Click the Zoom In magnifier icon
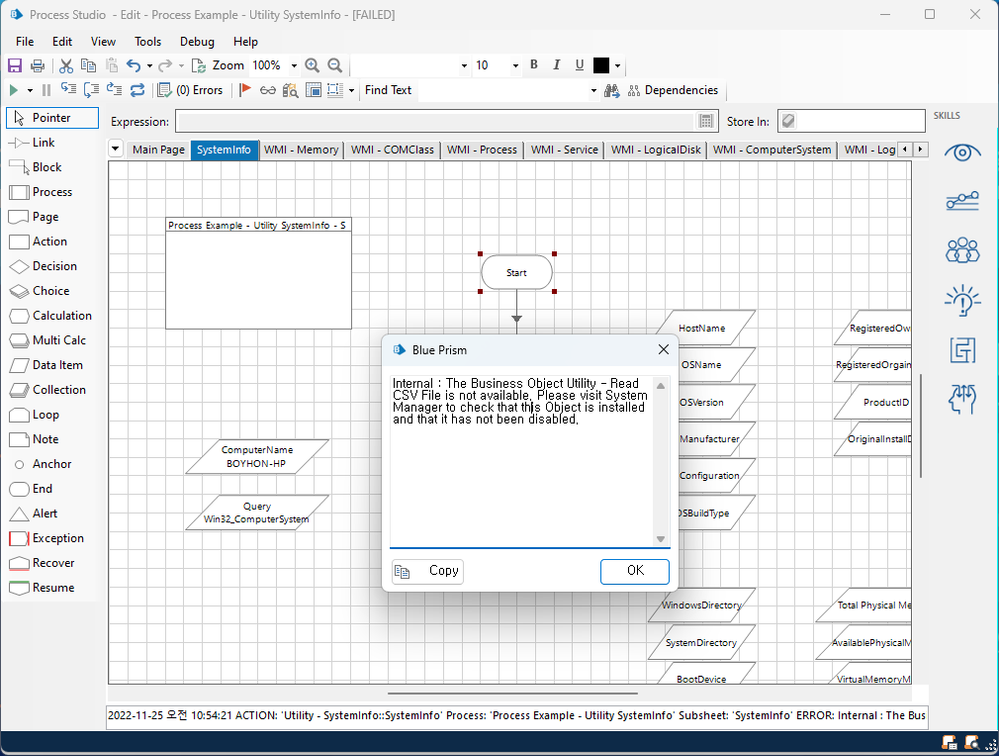The image size is (999, 756). [312, 66]
